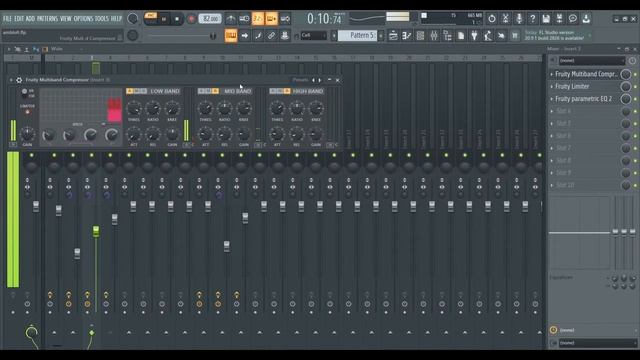Screen dimensions: 640x360
Task: Click the LOW BAND label button
Action: pyautogui.click(x=165, y=91)
